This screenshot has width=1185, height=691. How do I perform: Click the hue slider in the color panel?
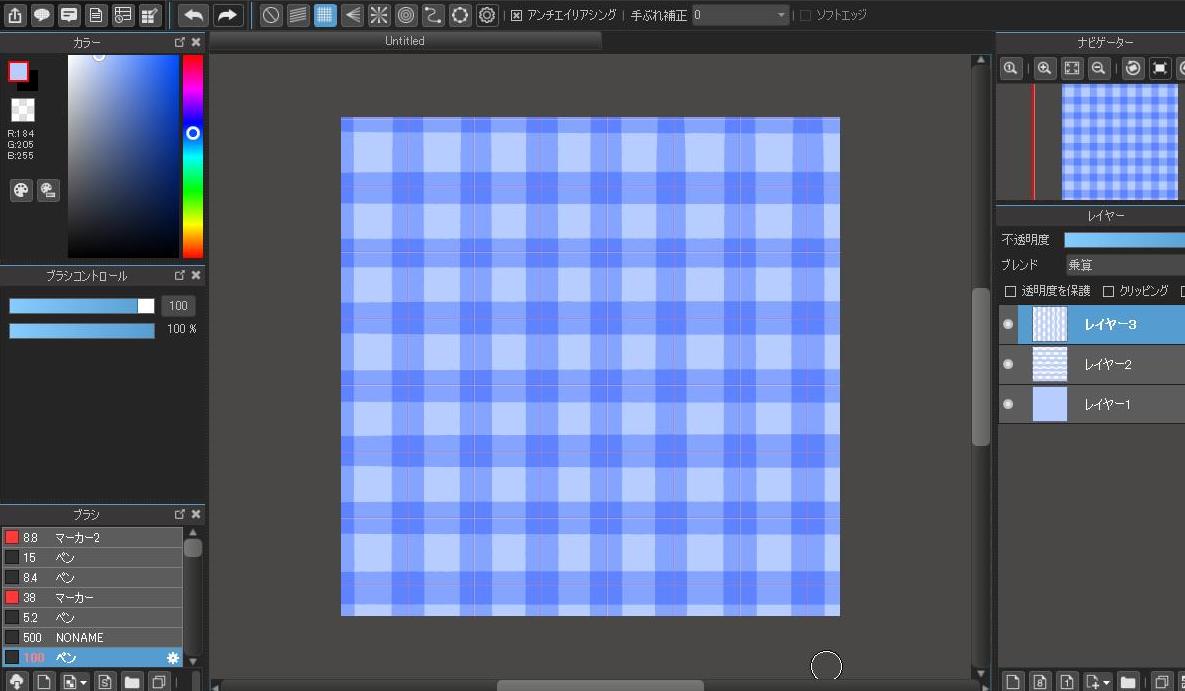[192, 155]
